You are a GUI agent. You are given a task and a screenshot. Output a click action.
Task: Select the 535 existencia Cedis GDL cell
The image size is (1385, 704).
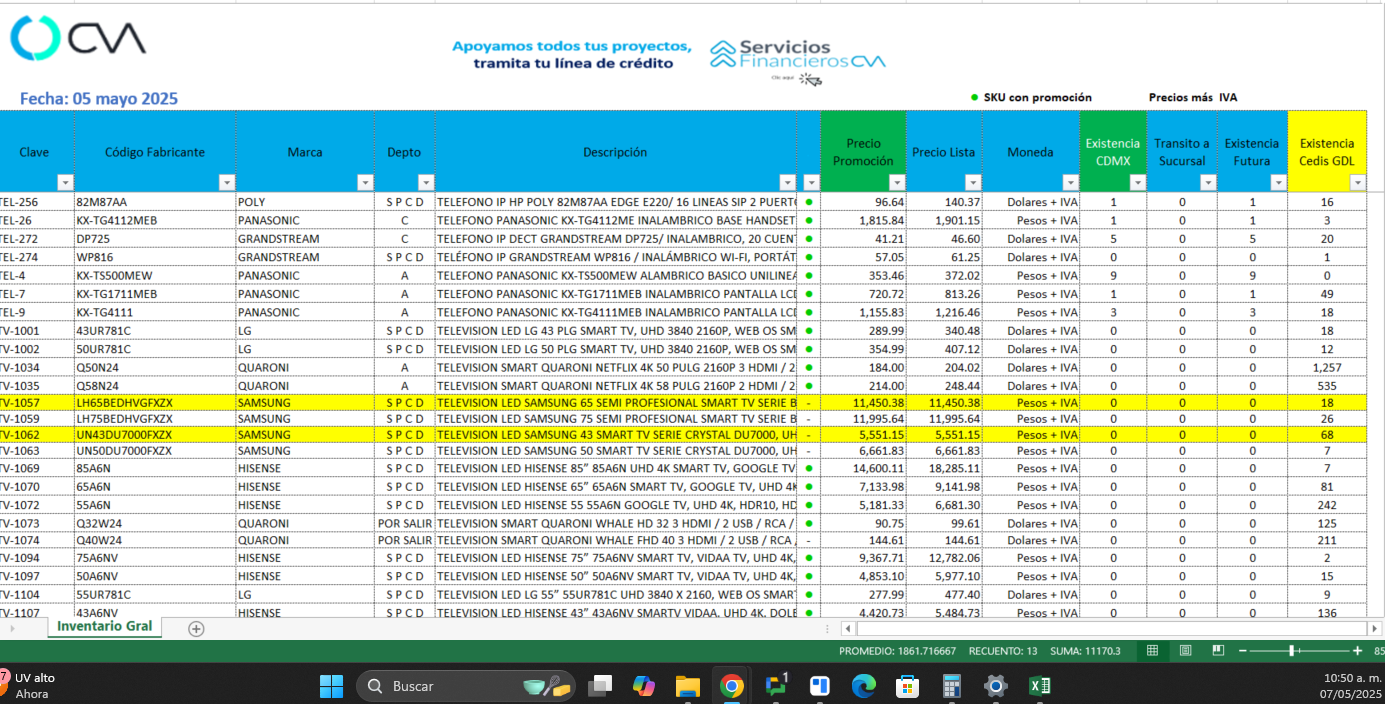point(1327,385)
